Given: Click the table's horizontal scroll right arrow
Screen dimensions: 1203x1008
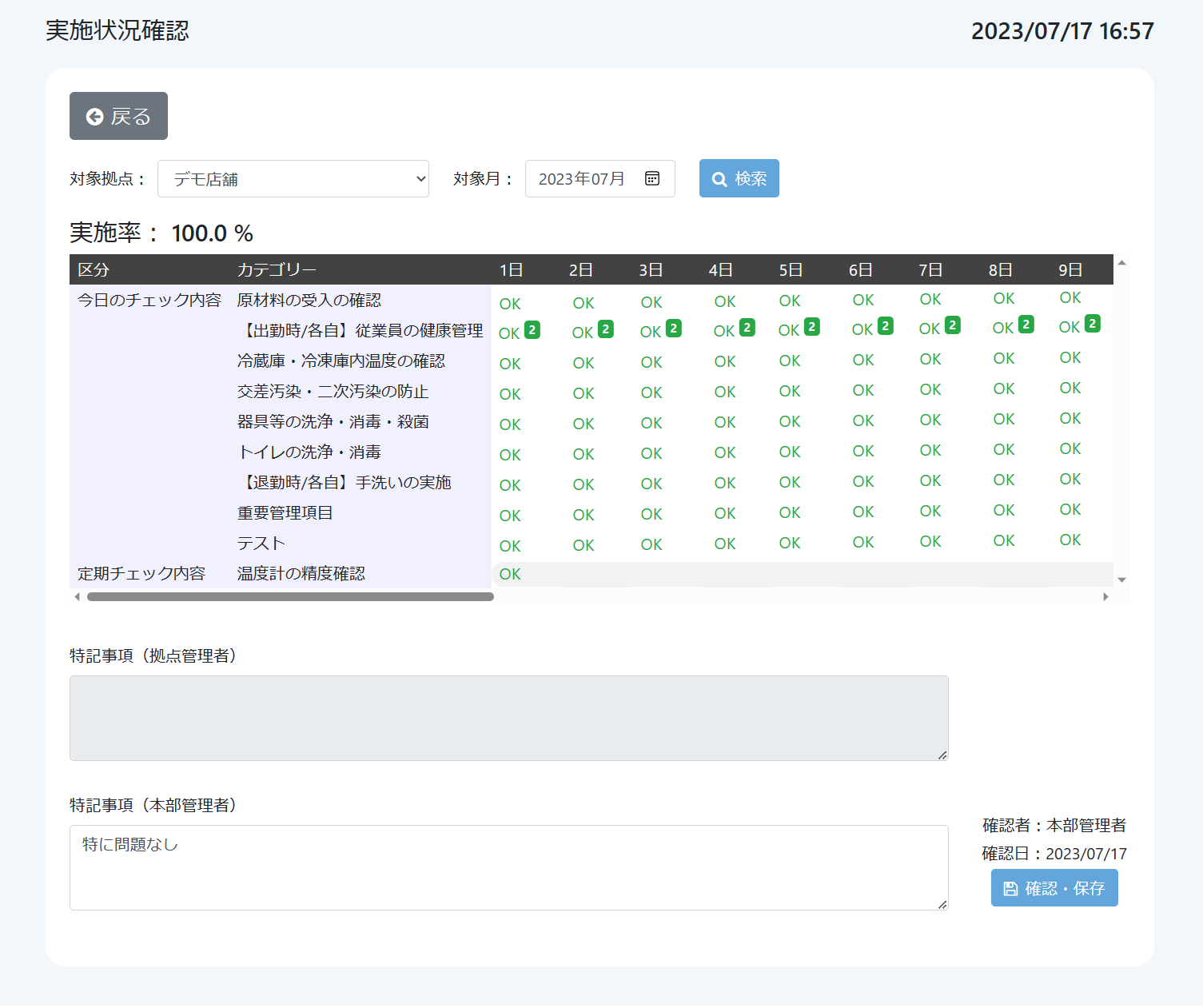Looking at the screenshot, I should 1105,596.
